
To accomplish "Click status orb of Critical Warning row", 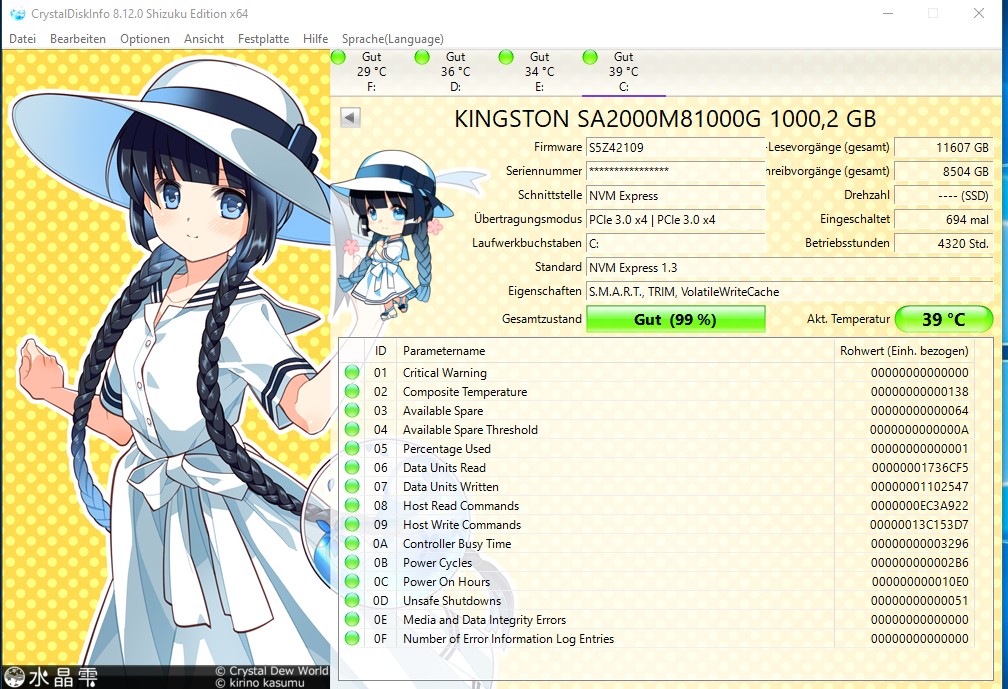I will click(352, 372).
